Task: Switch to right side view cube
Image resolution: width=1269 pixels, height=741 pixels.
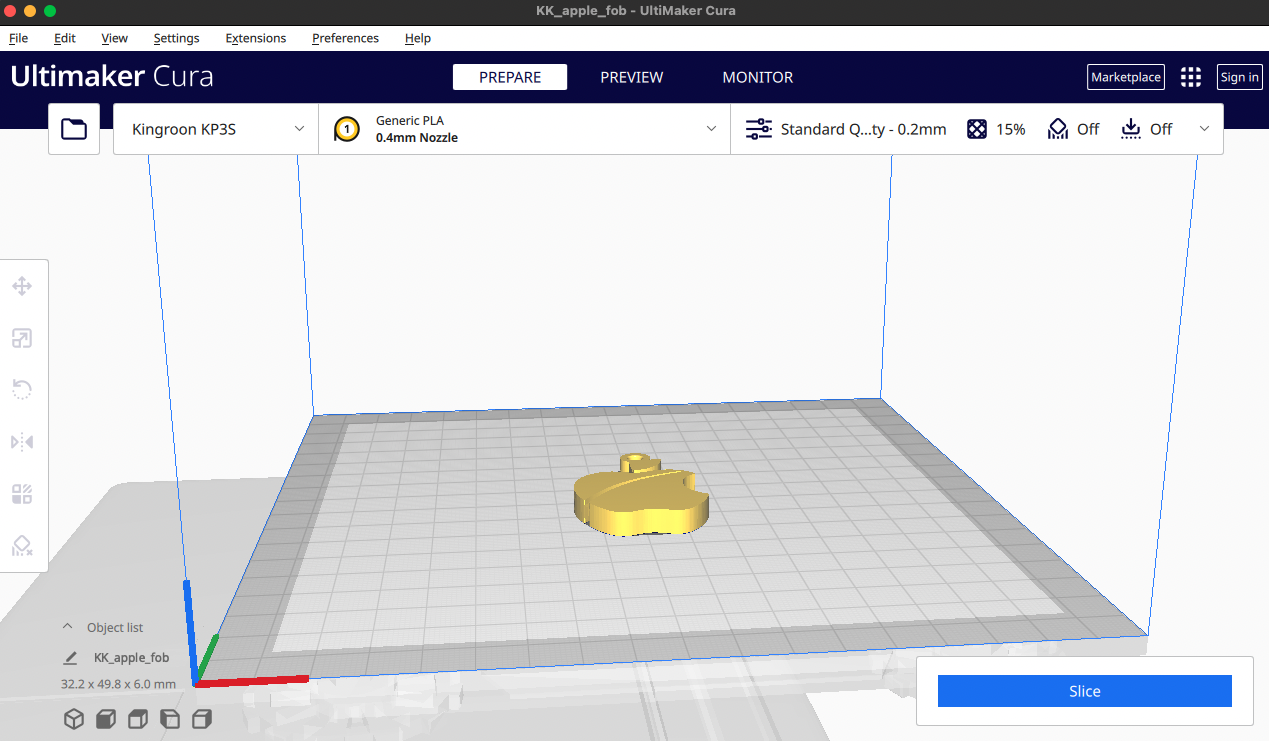Action: point(202,718)
